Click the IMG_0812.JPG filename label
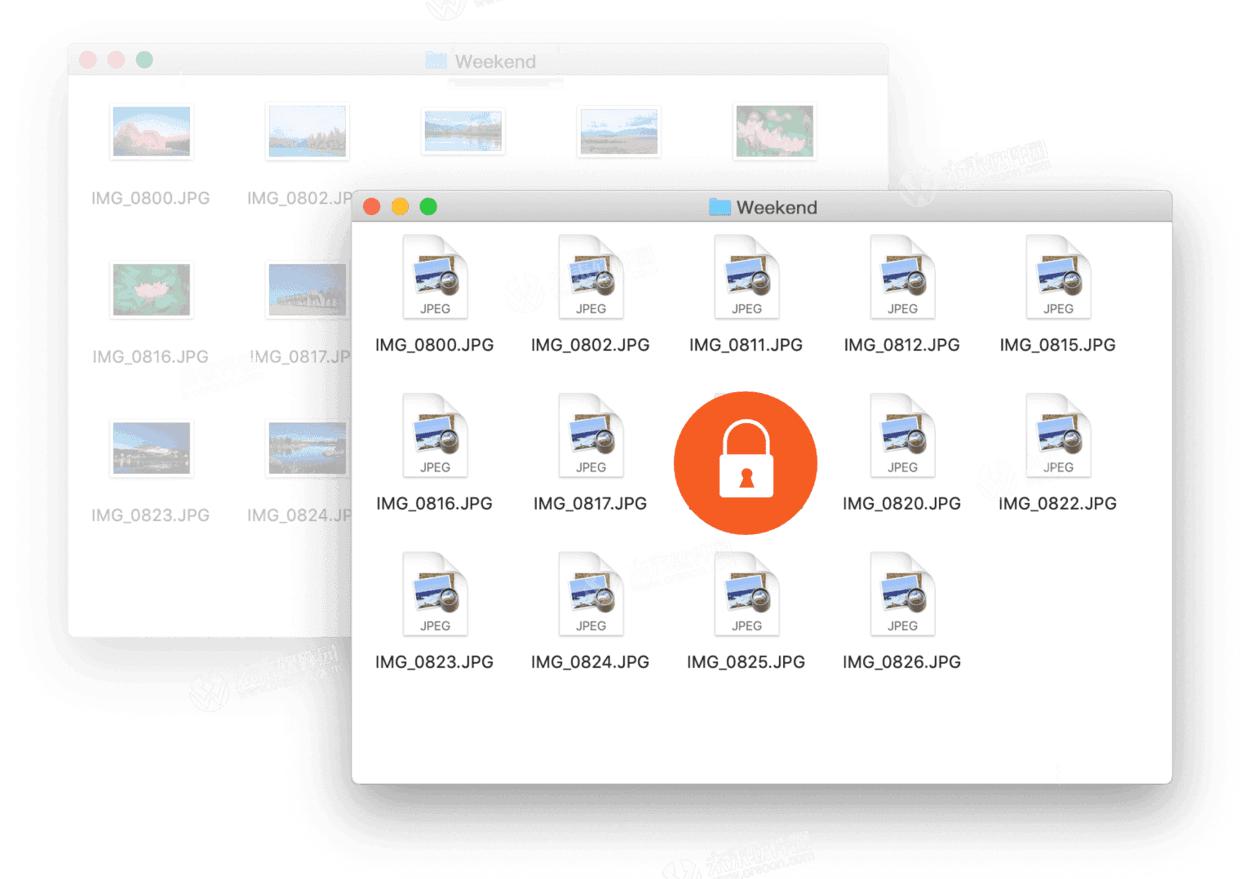Screen dimensions: 1240x879 coord(902,345)
